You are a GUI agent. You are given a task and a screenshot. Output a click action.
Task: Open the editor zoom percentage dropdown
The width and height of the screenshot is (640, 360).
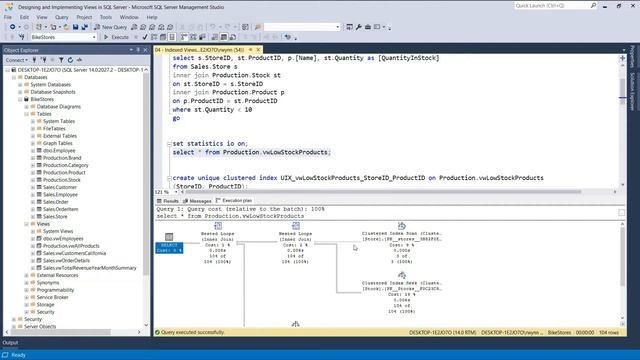coord(176,192)
